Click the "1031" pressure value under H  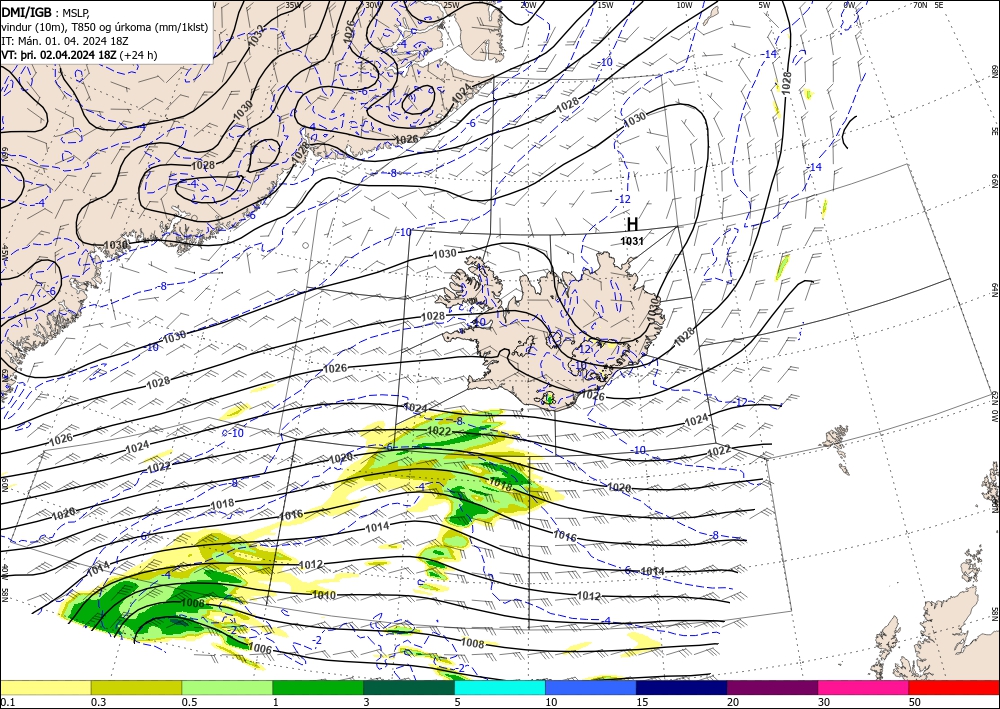[632, 241]
